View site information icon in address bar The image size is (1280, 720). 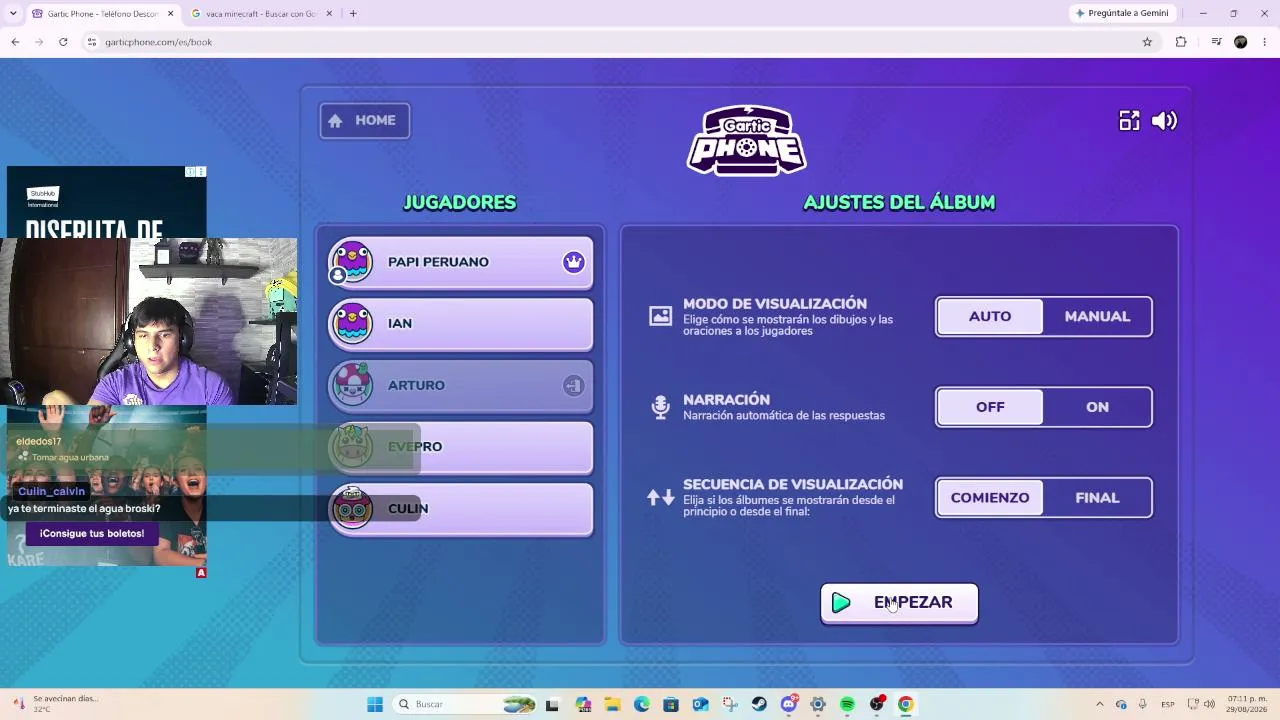coord(91,42)
